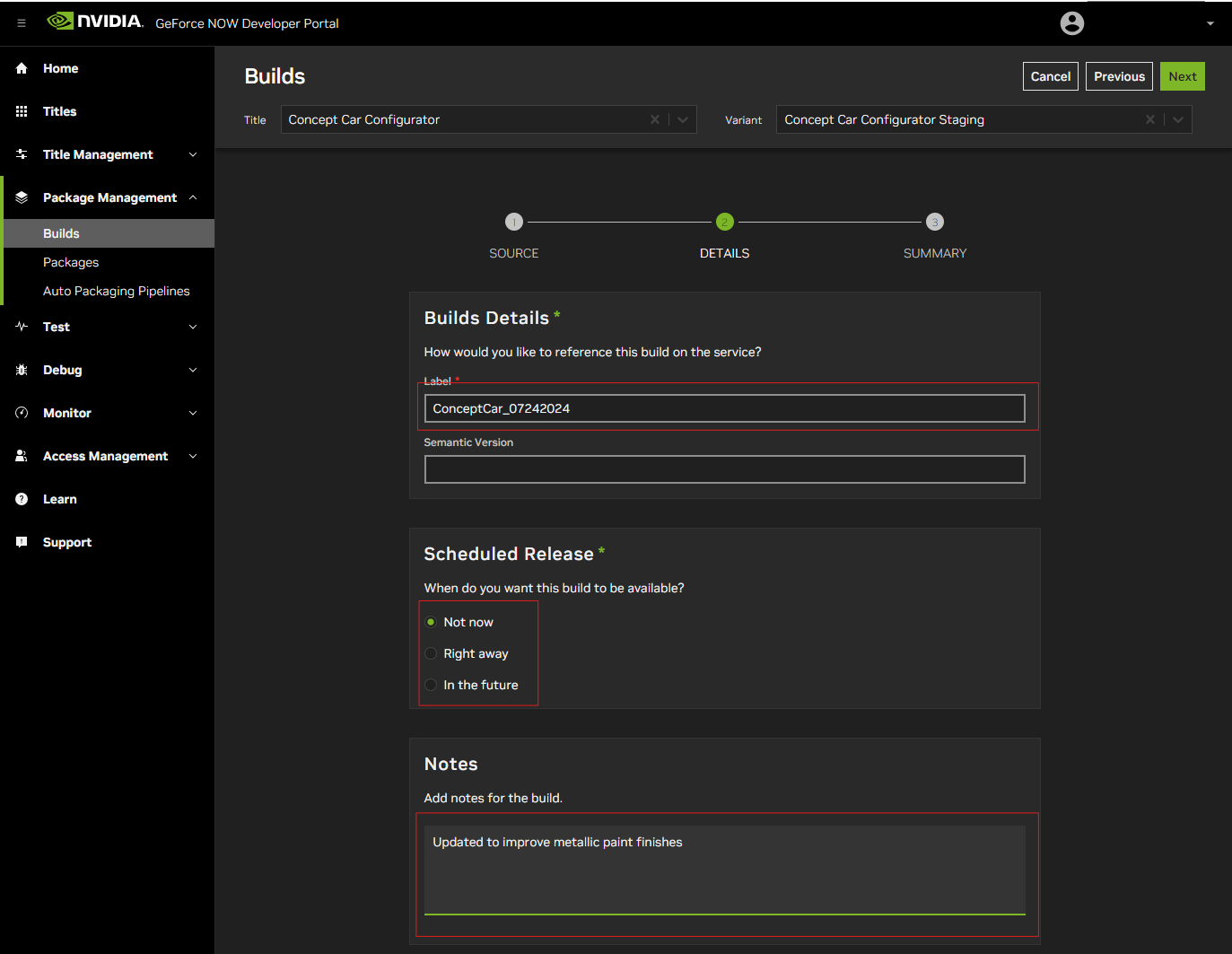
Task: Click the green Next button
Action: point(1183,76)
